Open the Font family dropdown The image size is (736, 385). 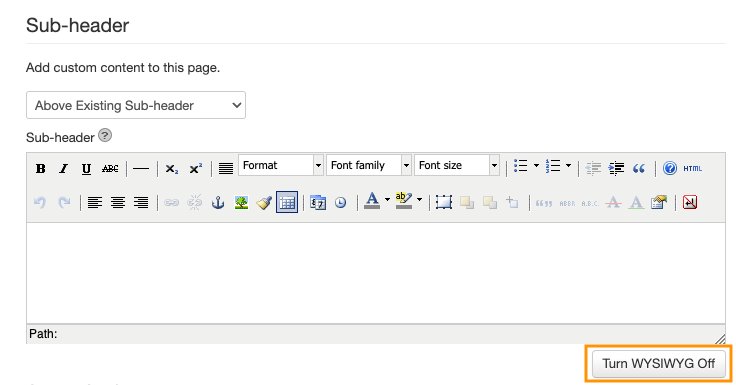pos(369,165)
